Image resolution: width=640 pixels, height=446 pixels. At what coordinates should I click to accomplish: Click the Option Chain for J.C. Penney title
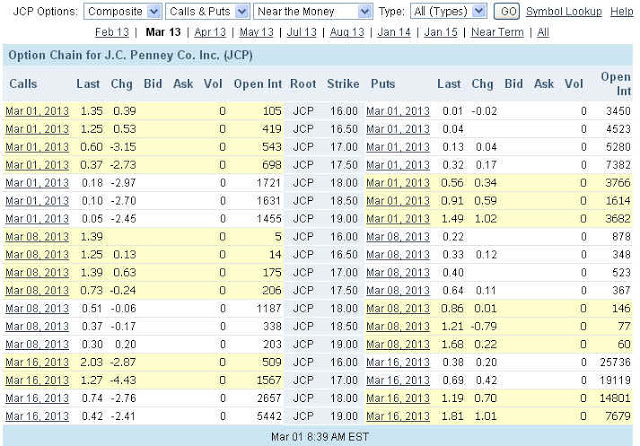tap(130, 55)
